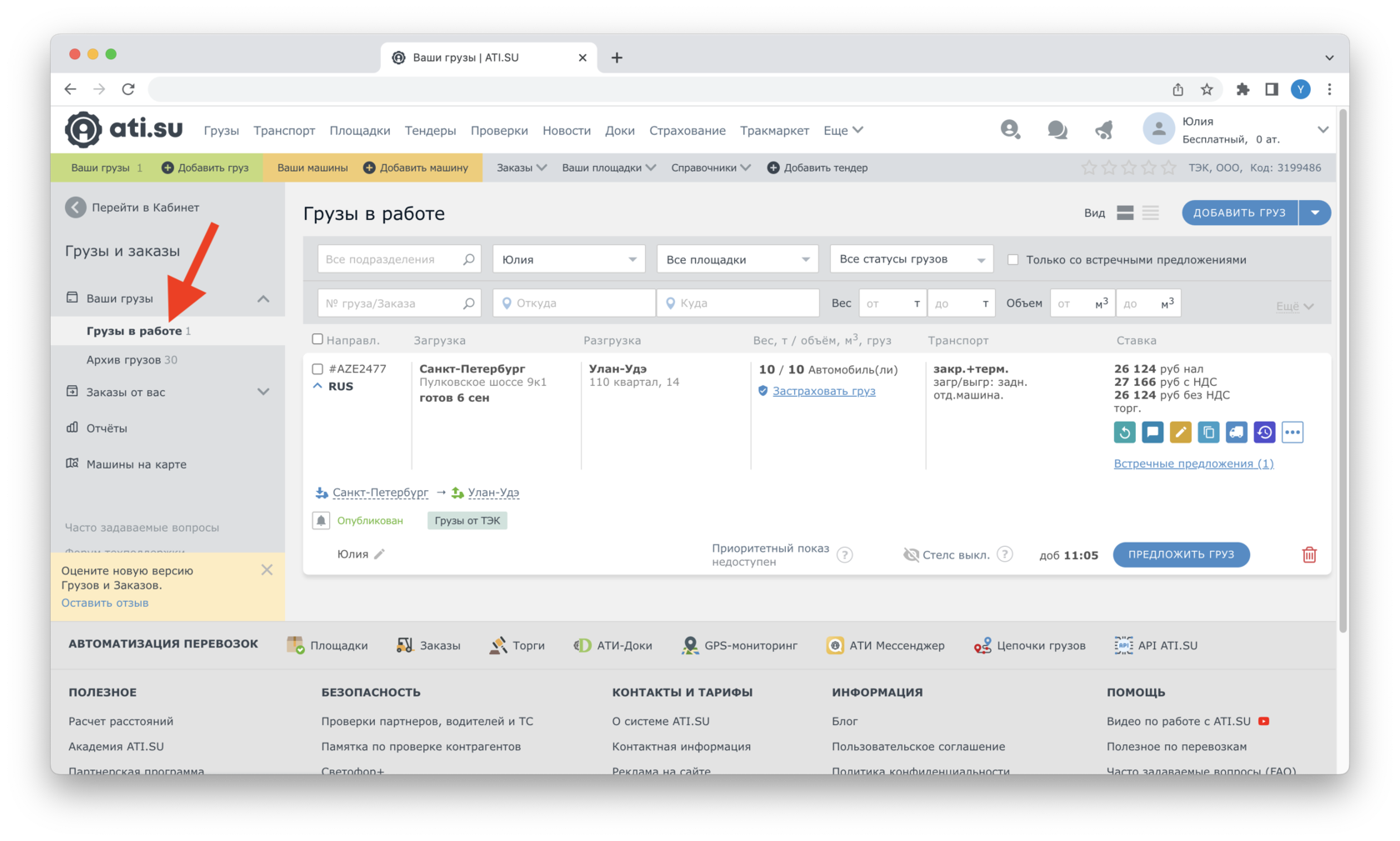This screenshot has width=1400, height=841.
Task: Enable Только со встречными предложениями checkbox
Action: [x=1013, y=259]
